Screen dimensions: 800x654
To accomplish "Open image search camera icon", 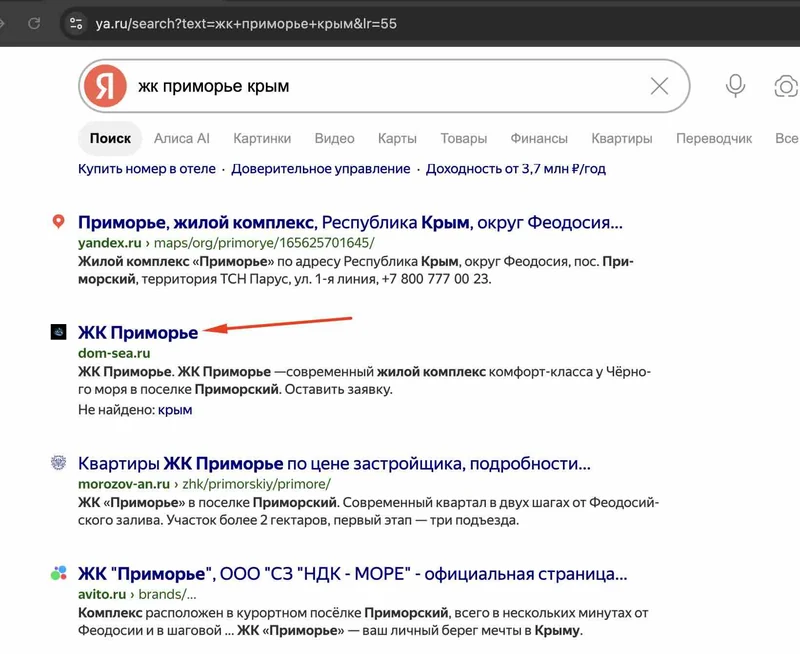I will click(786, 86).
